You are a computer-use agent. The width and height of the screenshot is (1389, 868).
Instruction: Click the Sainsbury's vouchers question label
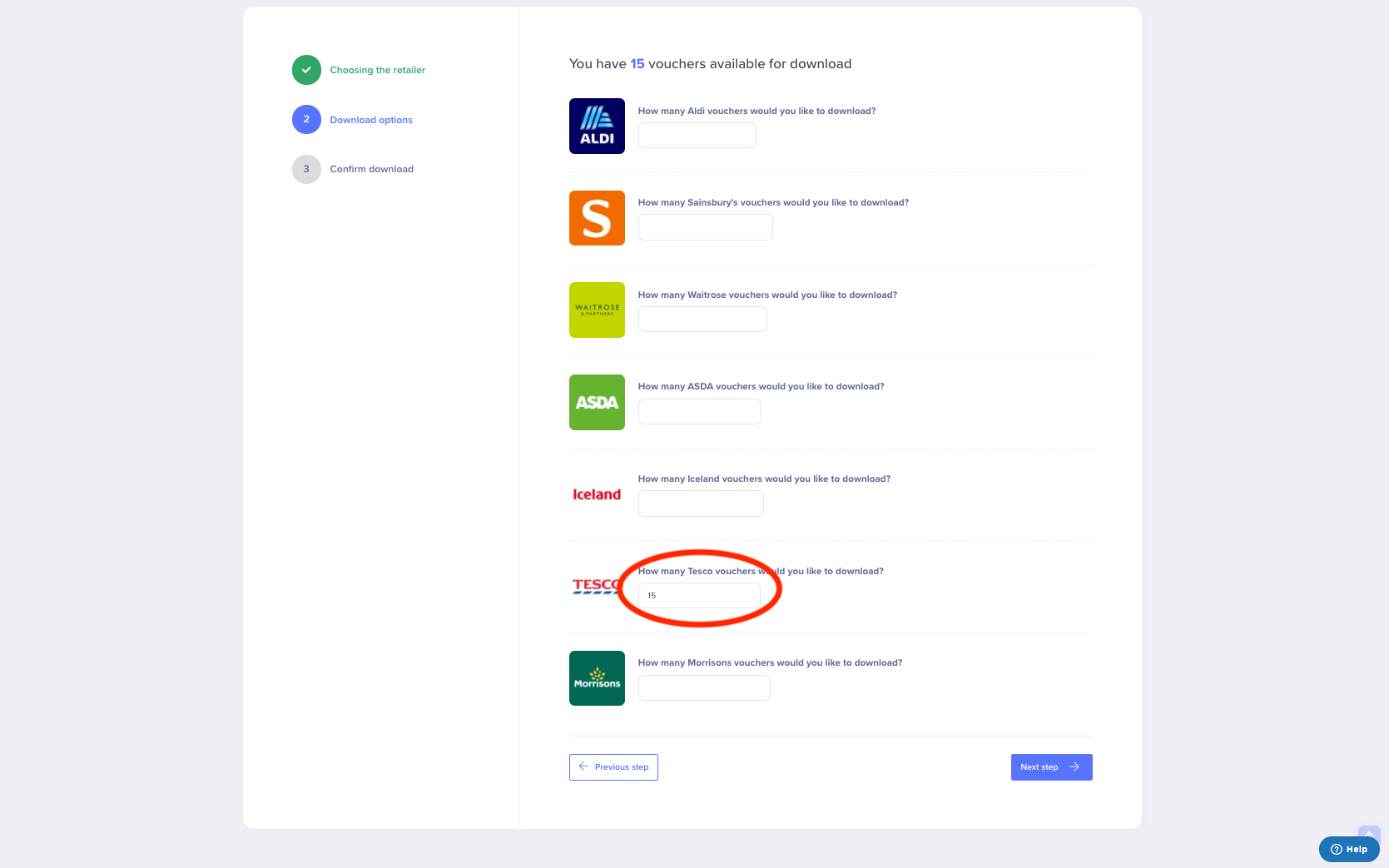pyautogui.click(x=773, y=202)
